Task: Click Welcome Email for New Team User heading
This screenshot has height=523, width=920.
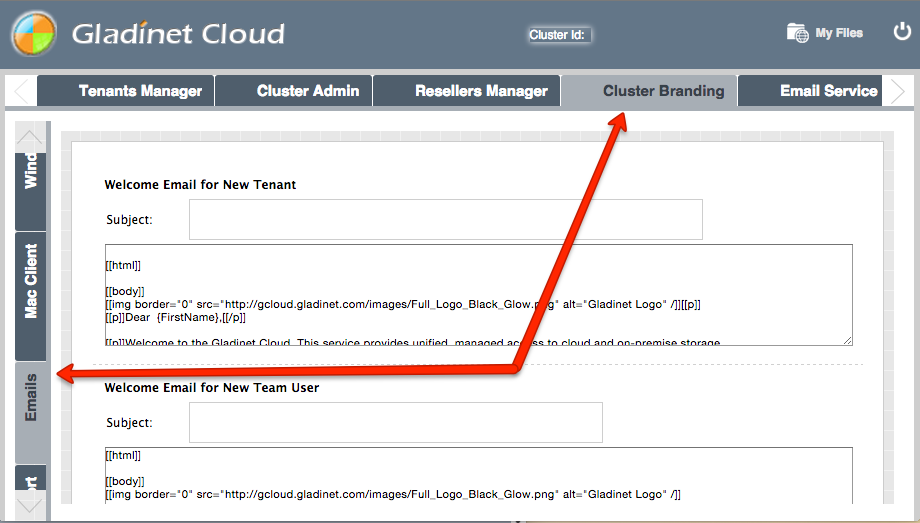Action: (x=212, y=387)
